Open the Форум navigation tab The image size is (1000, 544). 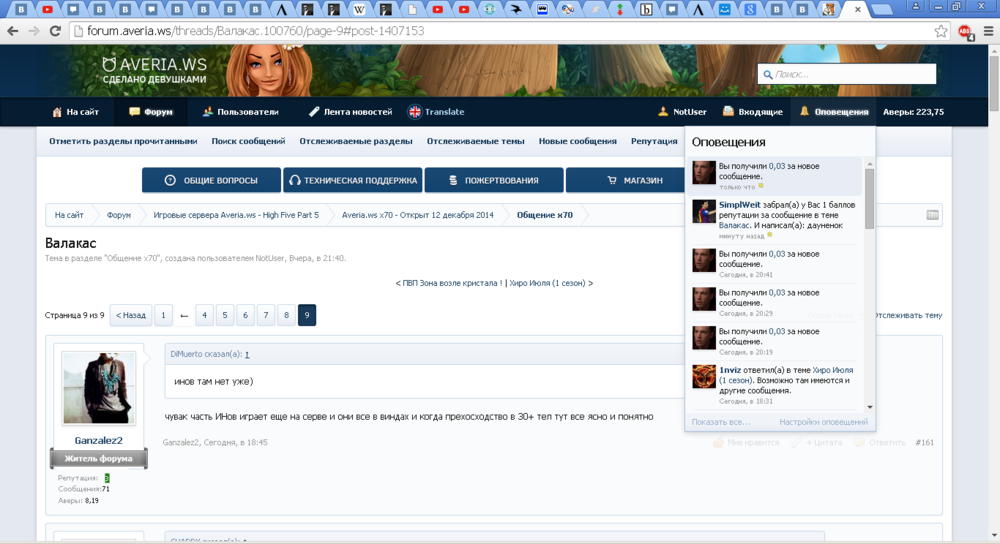tap(150, 112)
